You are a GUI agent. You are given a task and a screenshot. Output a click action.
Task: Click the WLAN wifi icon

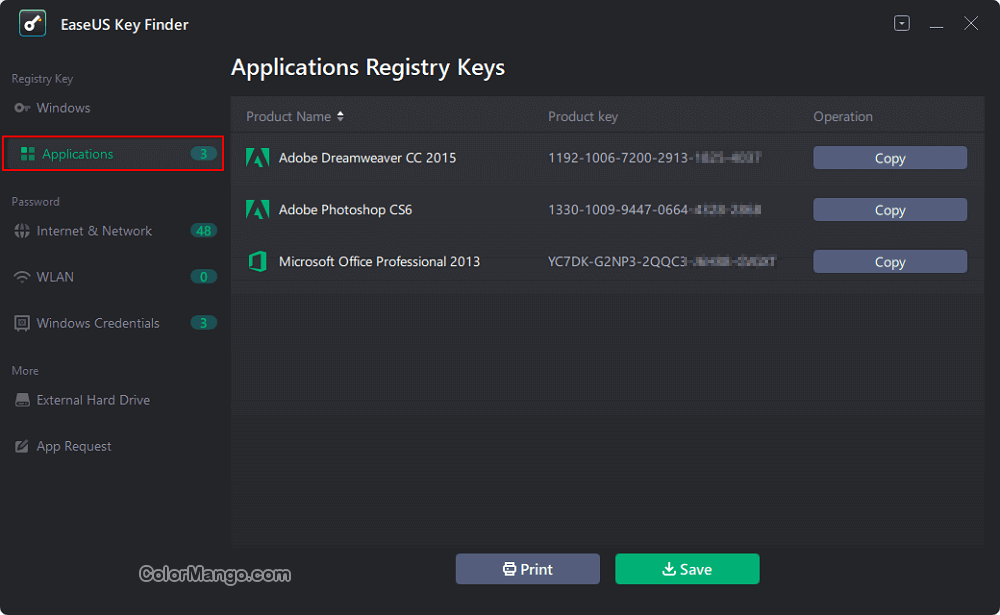point(22,277)
